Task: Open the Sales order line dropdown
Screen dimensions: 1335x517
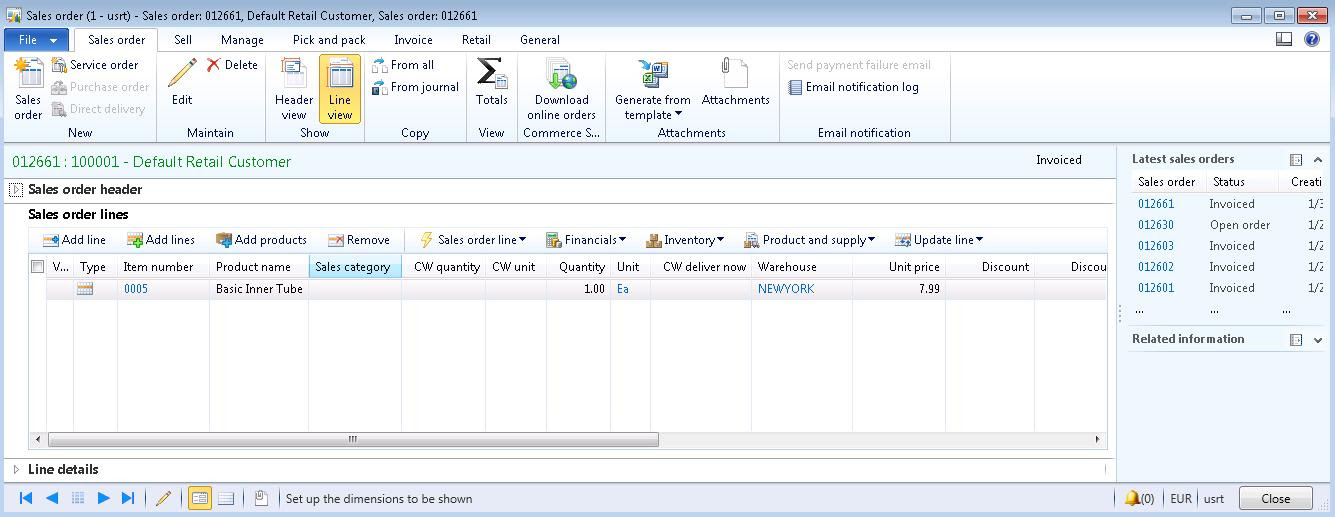Action: tap(473, 240)
